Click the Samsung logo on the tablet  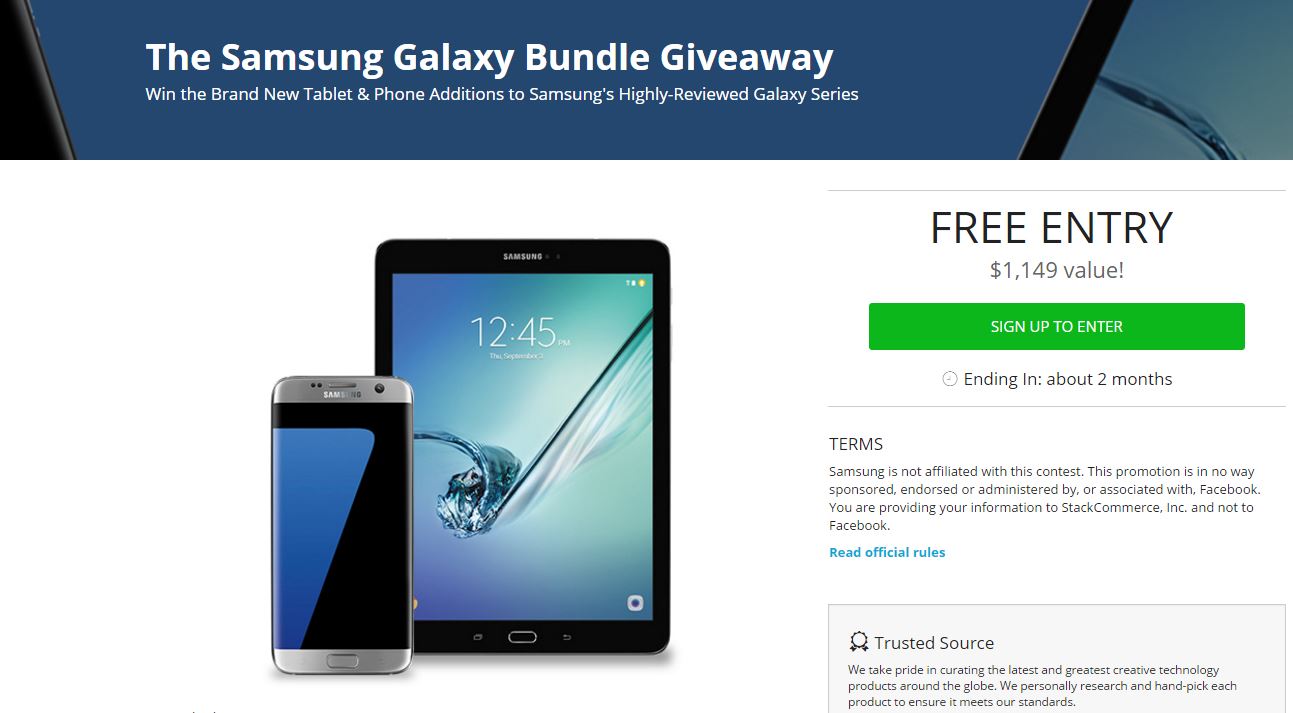(x=522, y=257)
